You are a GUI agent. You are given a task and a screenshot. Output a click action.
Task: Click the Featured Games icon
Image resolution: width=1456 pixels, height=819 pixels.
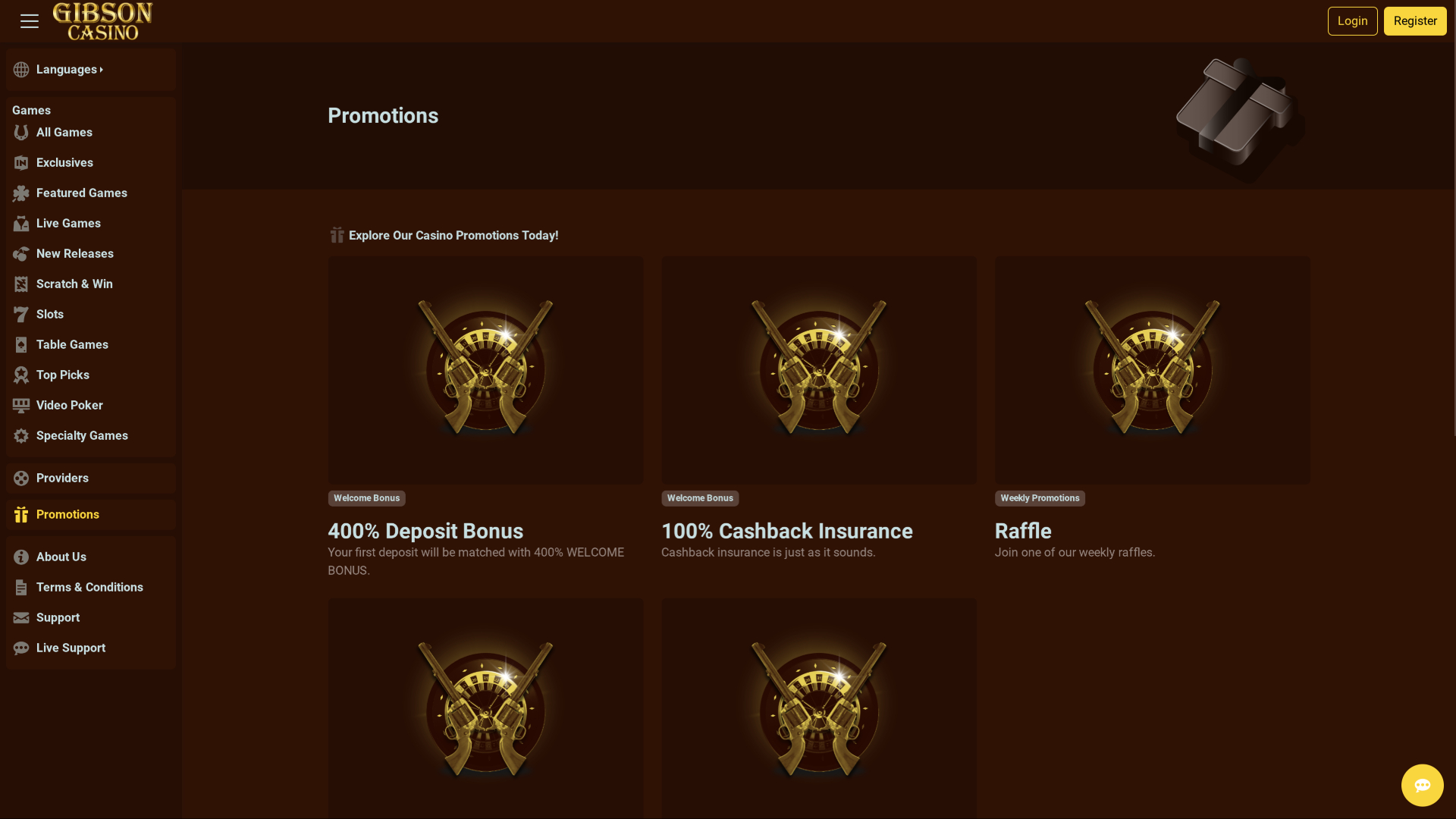(x=20, y=193)
